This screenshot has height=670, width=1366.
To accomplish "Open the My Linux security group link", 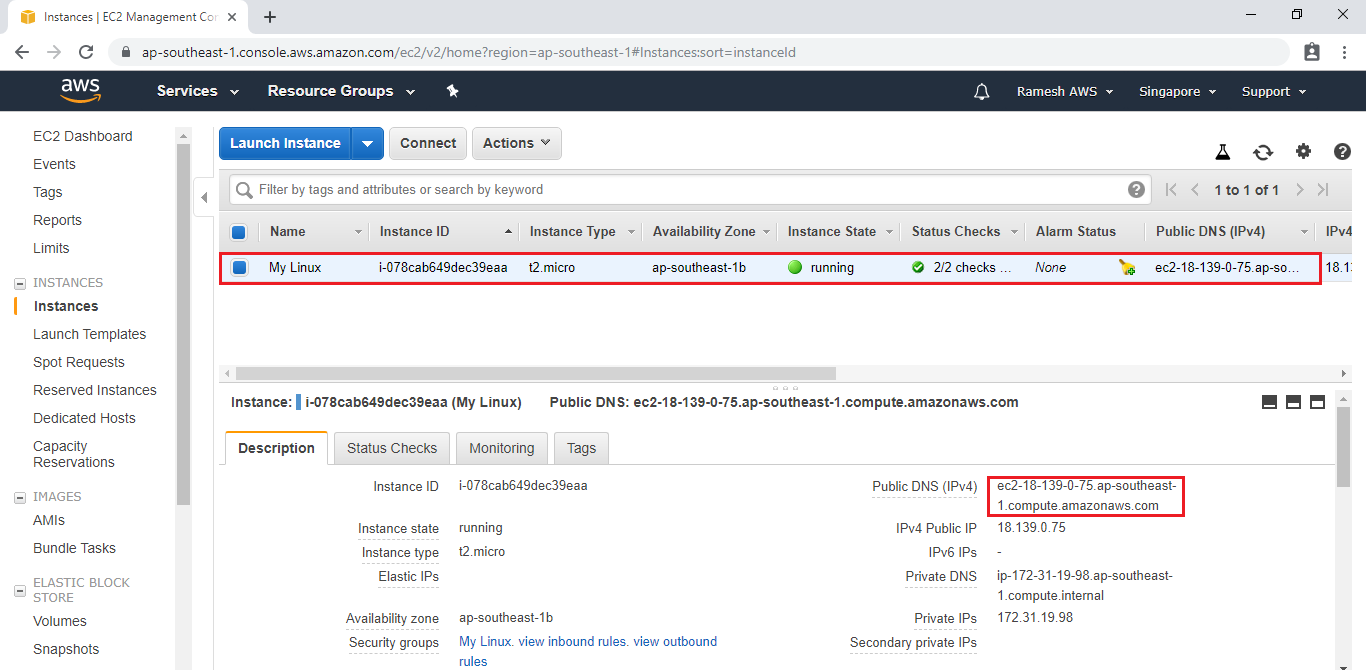I will click(485, 641).
